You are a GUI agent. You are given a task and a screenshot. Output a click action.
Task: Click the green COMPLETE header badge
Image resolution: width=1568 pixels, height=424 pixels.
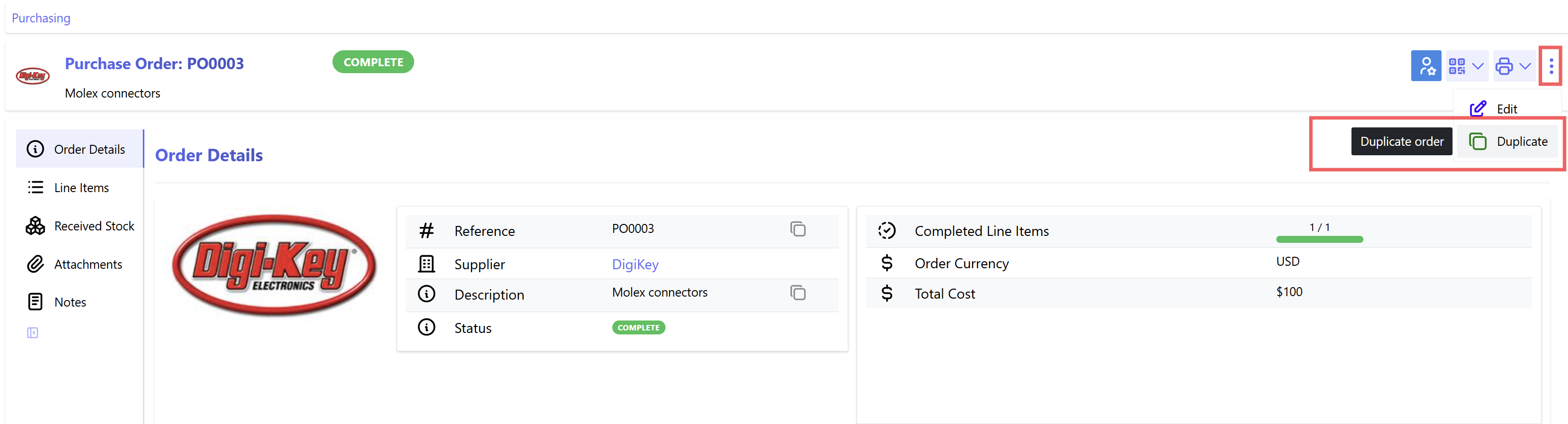pyautogui.click(x=373, y=62)
